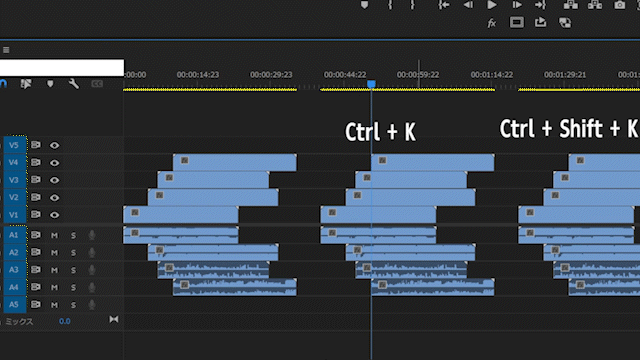
Task: Toggle sync lock on V5
Action: (x=36, y=145)
